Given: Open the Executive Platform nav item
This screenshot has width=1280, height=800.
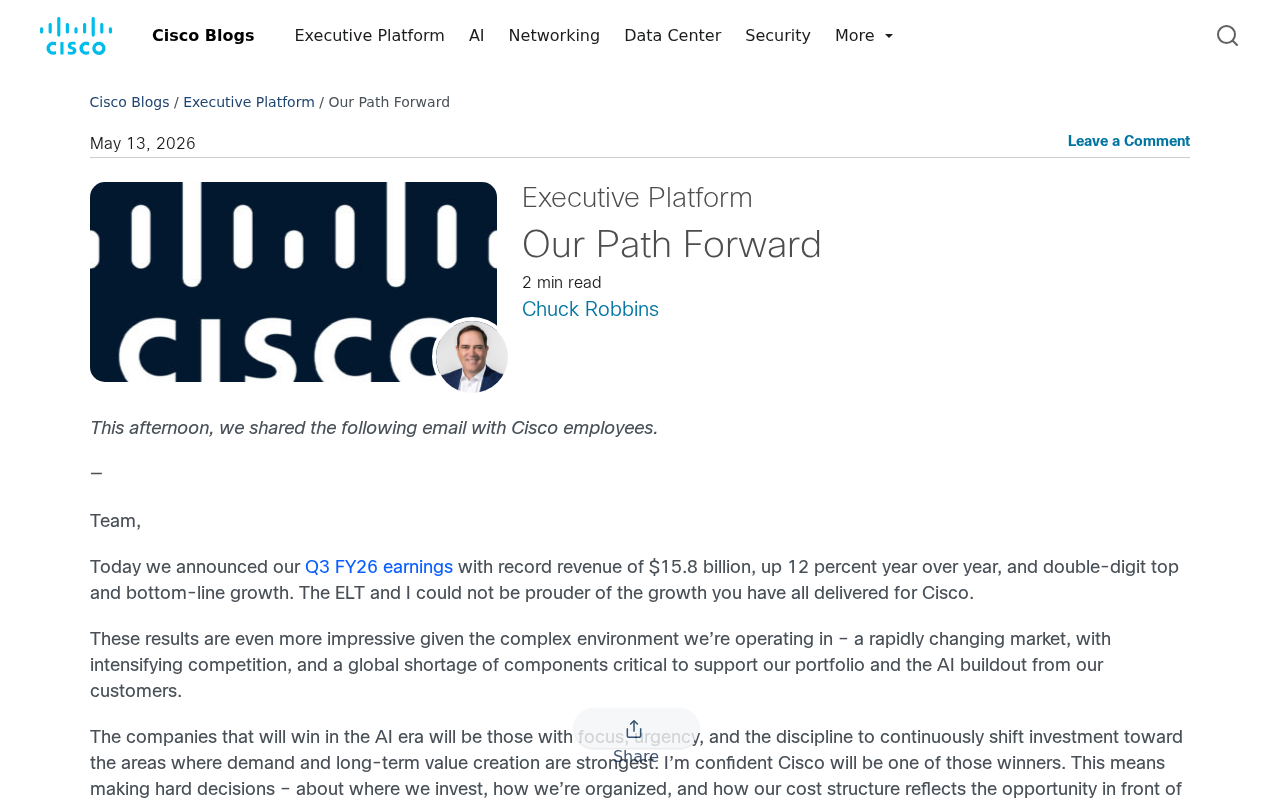Looking at the screenshot, I should pos(369,36).
